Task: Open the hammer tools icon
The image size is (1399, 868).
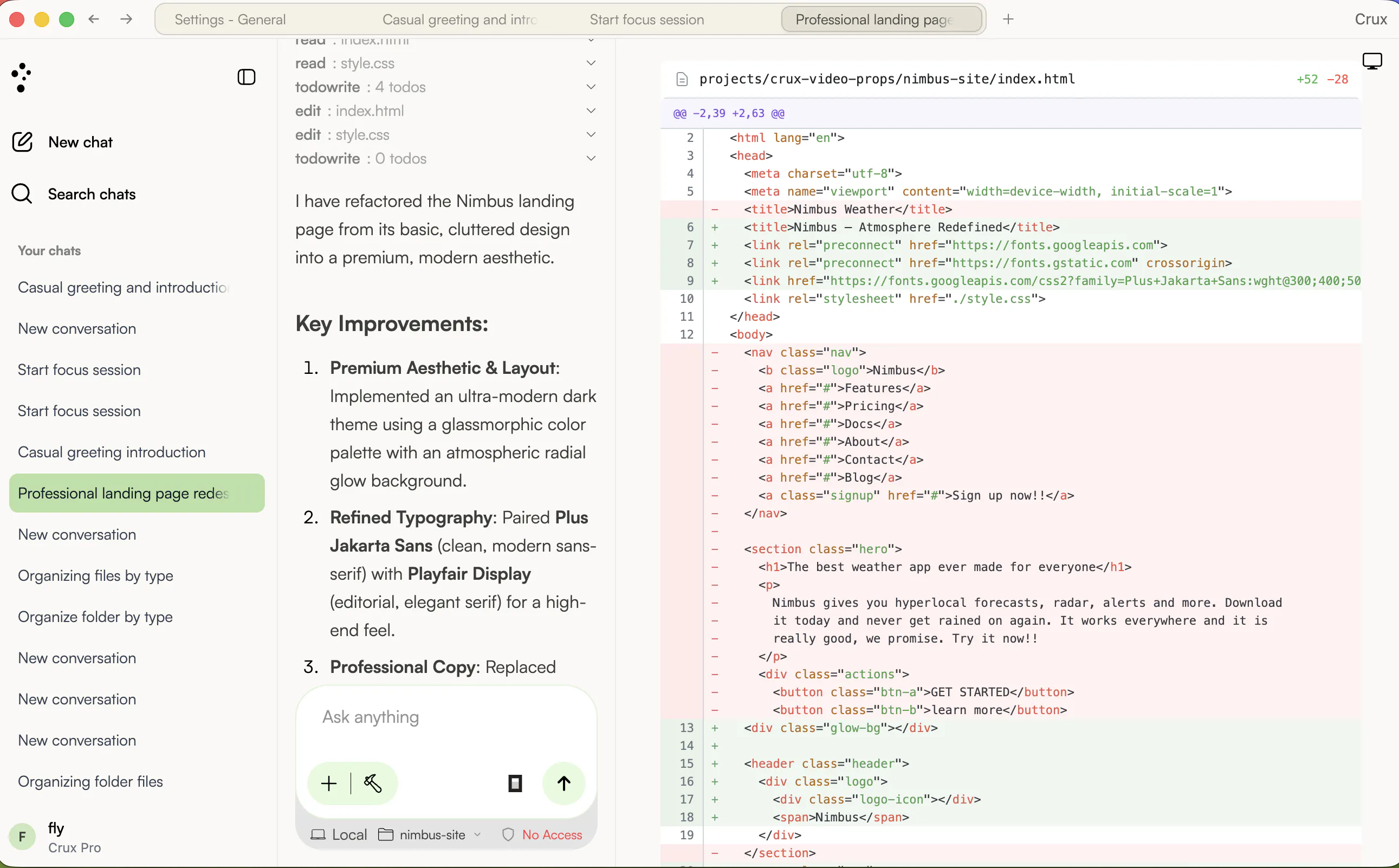Action: pyautogui.click(x=373, y=783)
